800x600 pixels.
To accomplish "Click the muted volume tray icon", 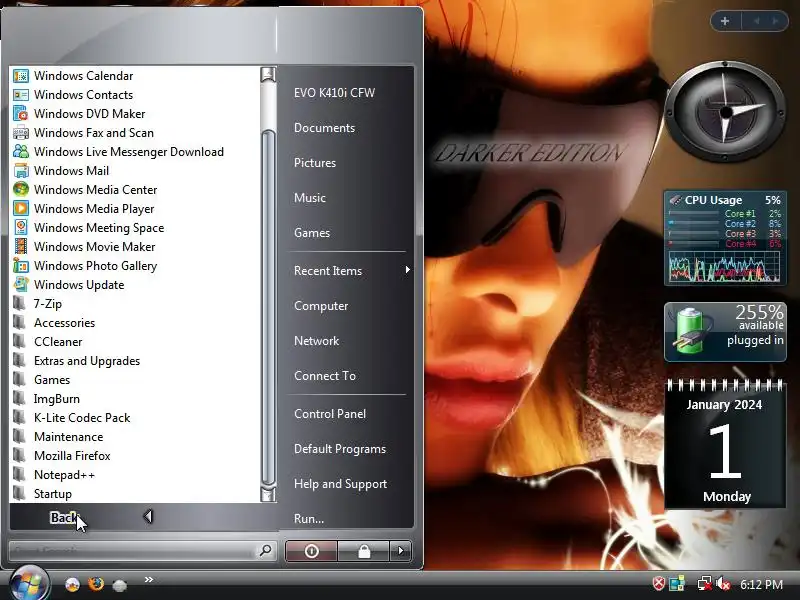I will 722,583.
